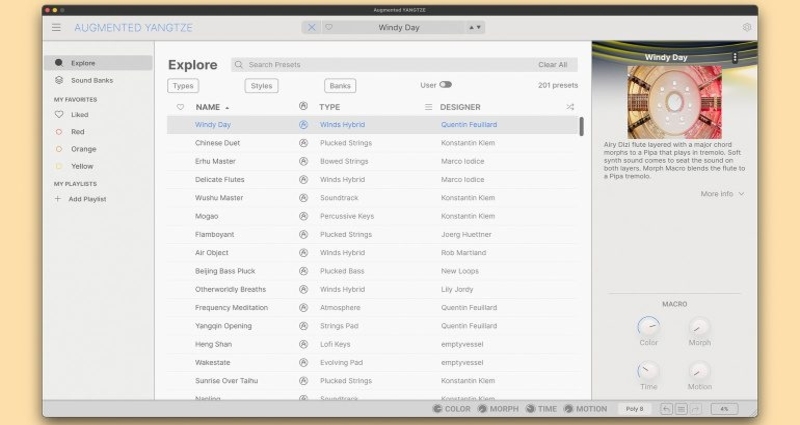Click the MOTION knob in bottom bar

[568, 409]
